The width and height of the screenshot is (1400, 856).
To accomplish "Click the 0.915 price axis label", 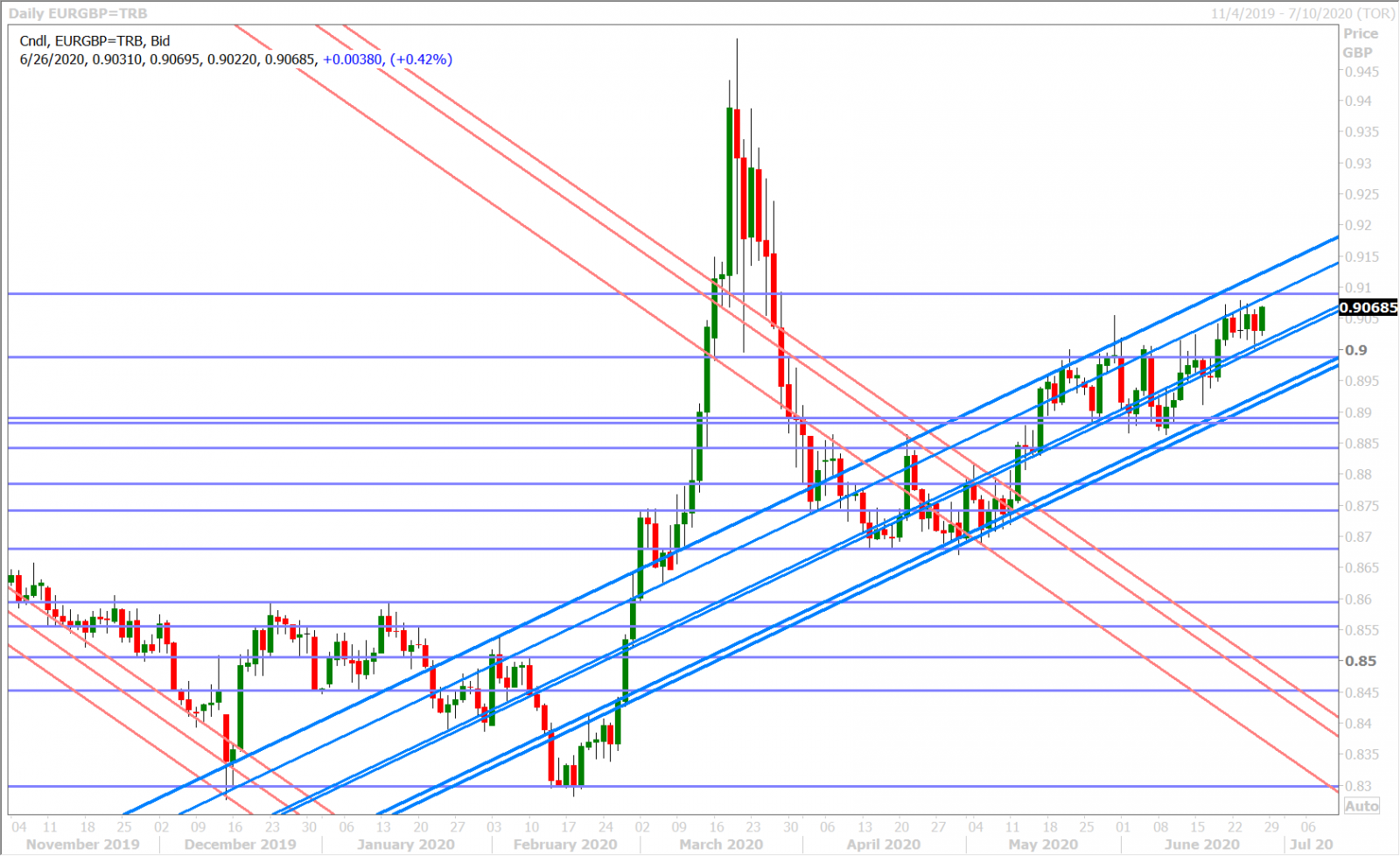I will (x=1362, y=257).
